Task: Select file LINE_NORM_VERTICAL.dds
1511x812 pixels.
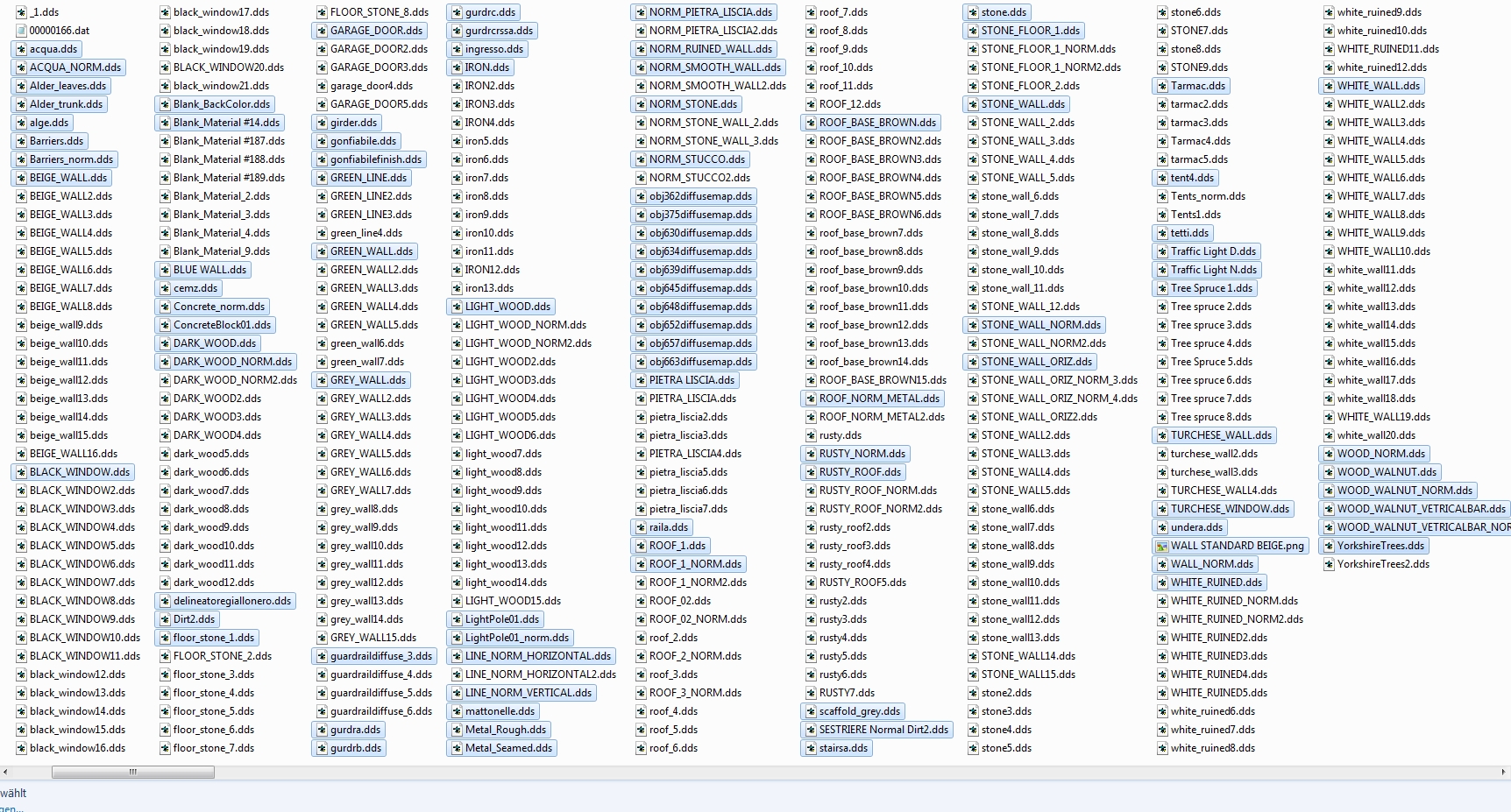Action: tap(521, 693)
